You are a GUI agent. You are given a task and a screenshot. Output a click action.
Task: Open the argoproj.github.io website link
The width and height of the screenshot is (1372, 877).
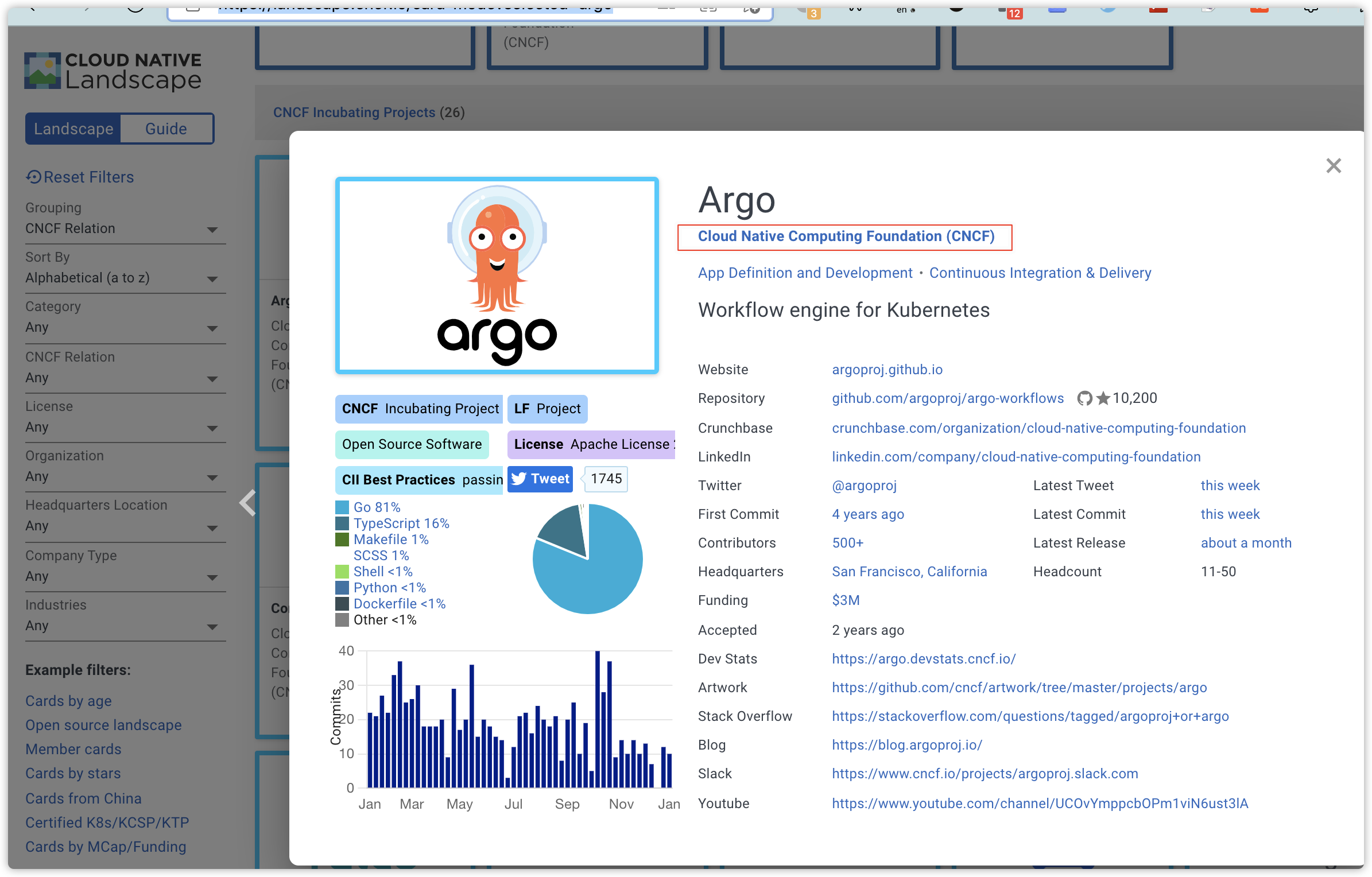(x=887, y=370)
